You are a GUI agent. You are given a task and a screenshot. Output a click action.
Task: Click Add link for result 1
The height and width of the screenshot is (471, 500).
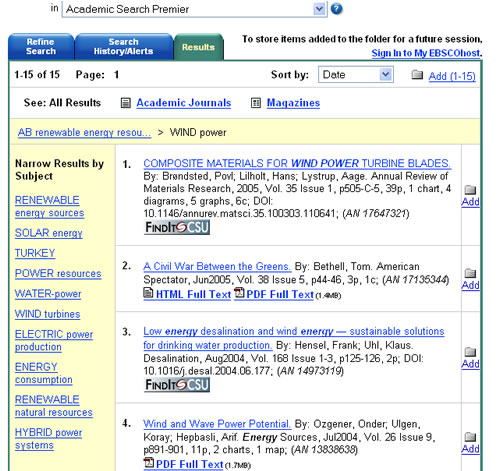coord(470,202)
